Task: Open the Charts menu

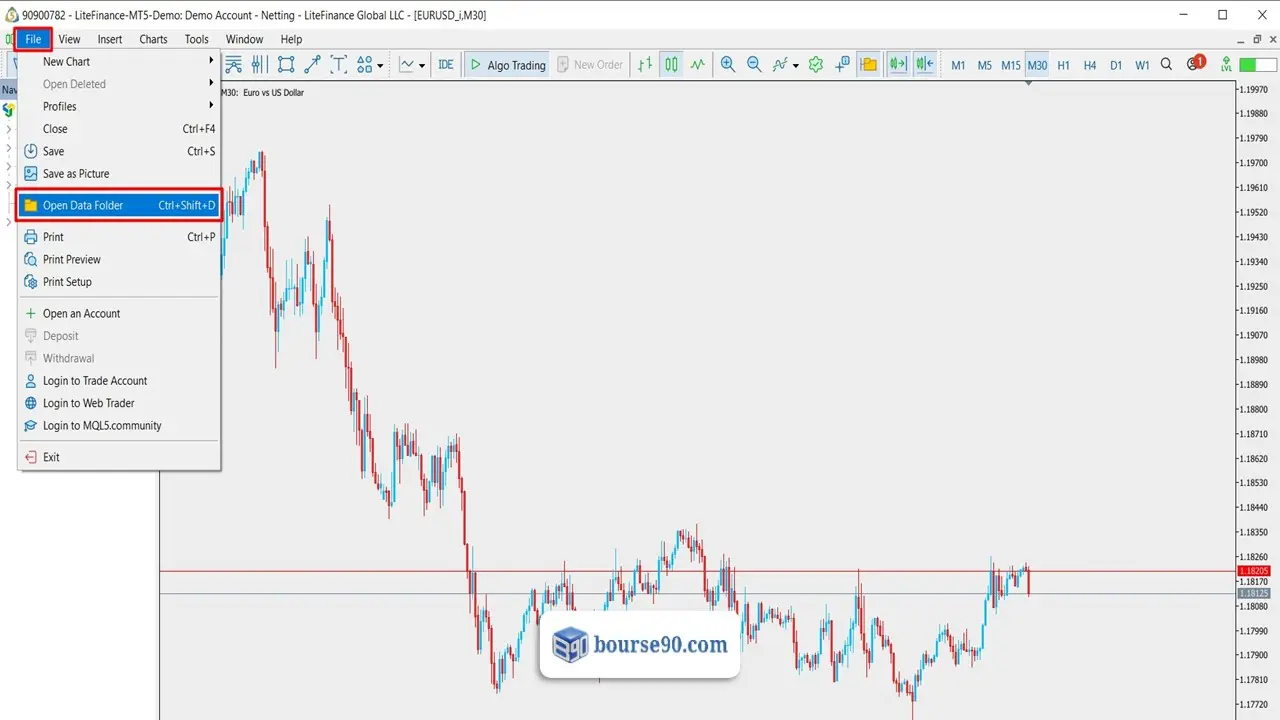Action: [153, 39]
